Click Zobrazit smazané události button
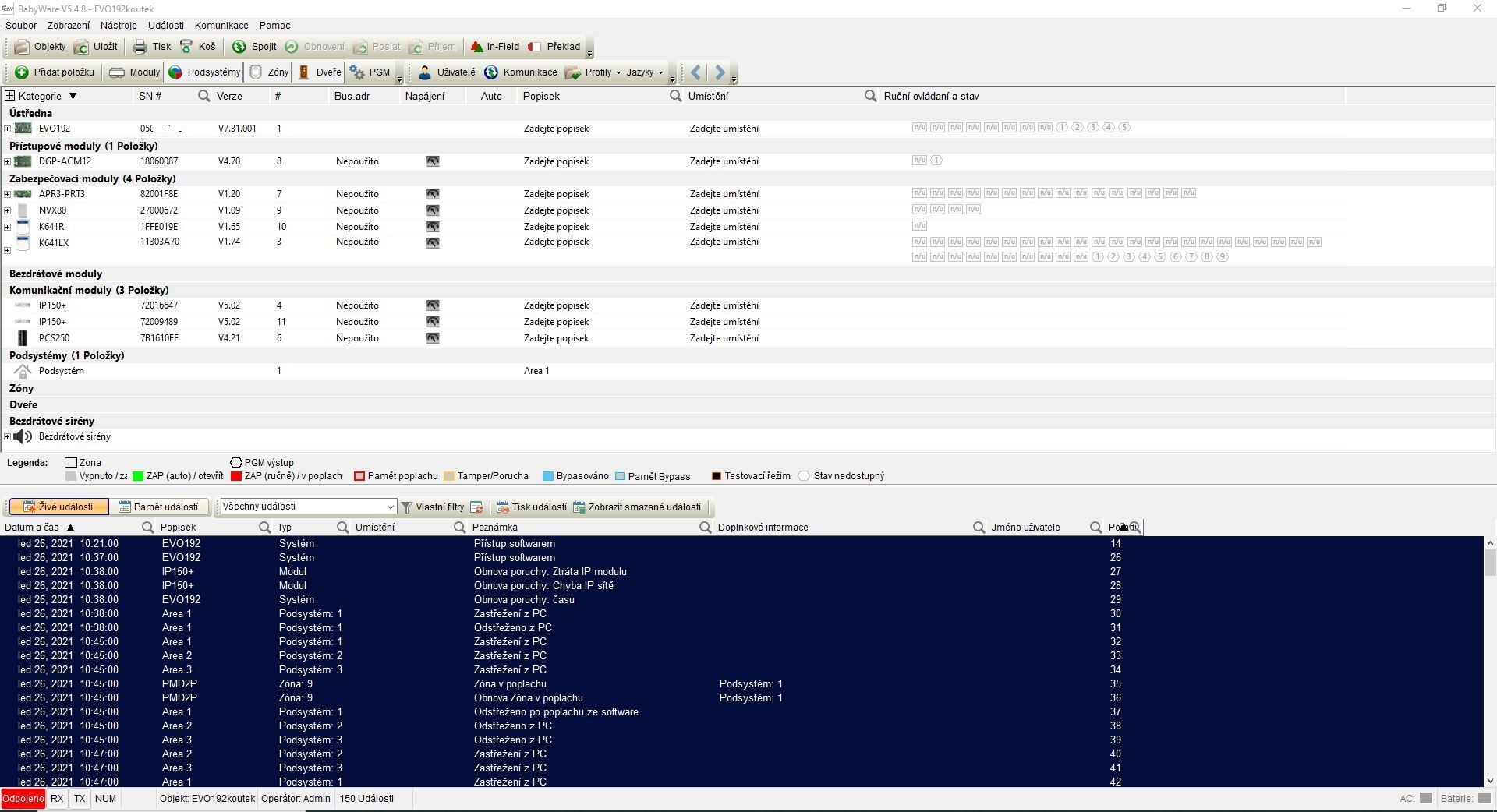 637,507
